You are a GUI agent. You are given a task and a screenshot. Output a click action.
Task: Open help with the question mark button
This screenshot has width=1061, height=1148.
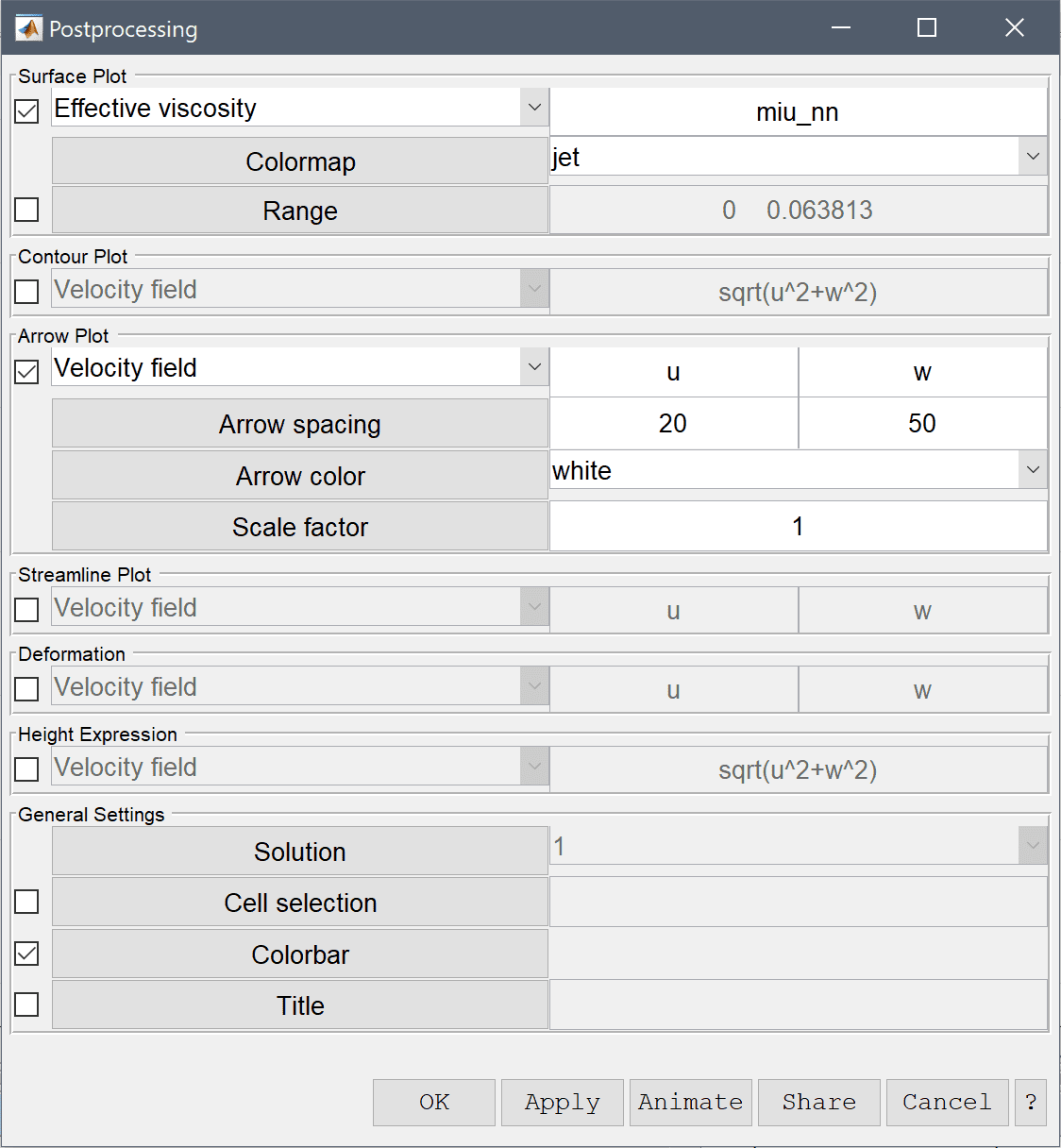click(1031, 1103)
